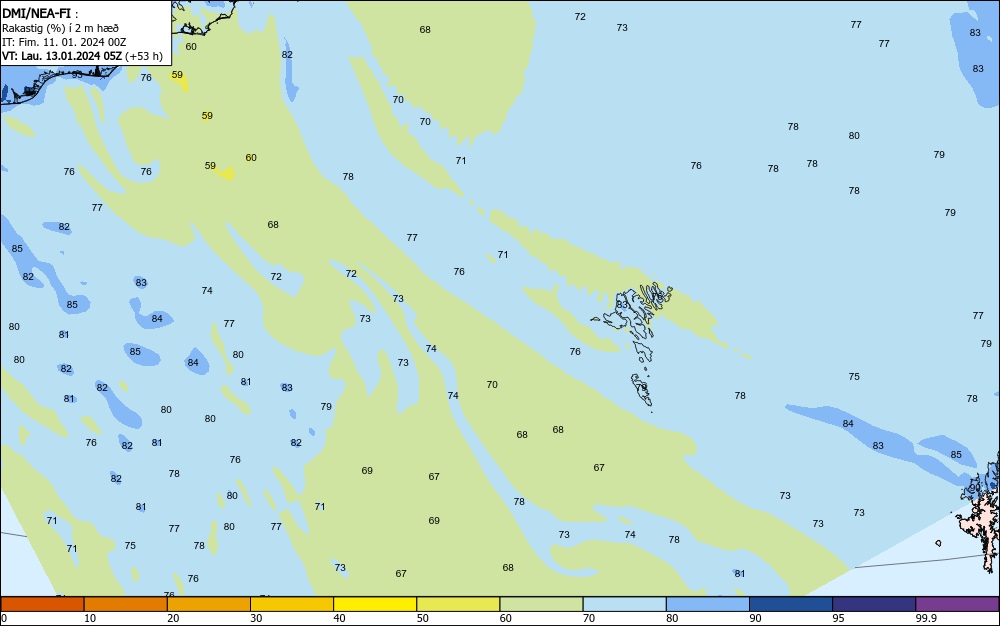Choose the purple legend swatch above 99.9
The height and width of the screenshot is (626, 1000).
[x=957, y=604]
